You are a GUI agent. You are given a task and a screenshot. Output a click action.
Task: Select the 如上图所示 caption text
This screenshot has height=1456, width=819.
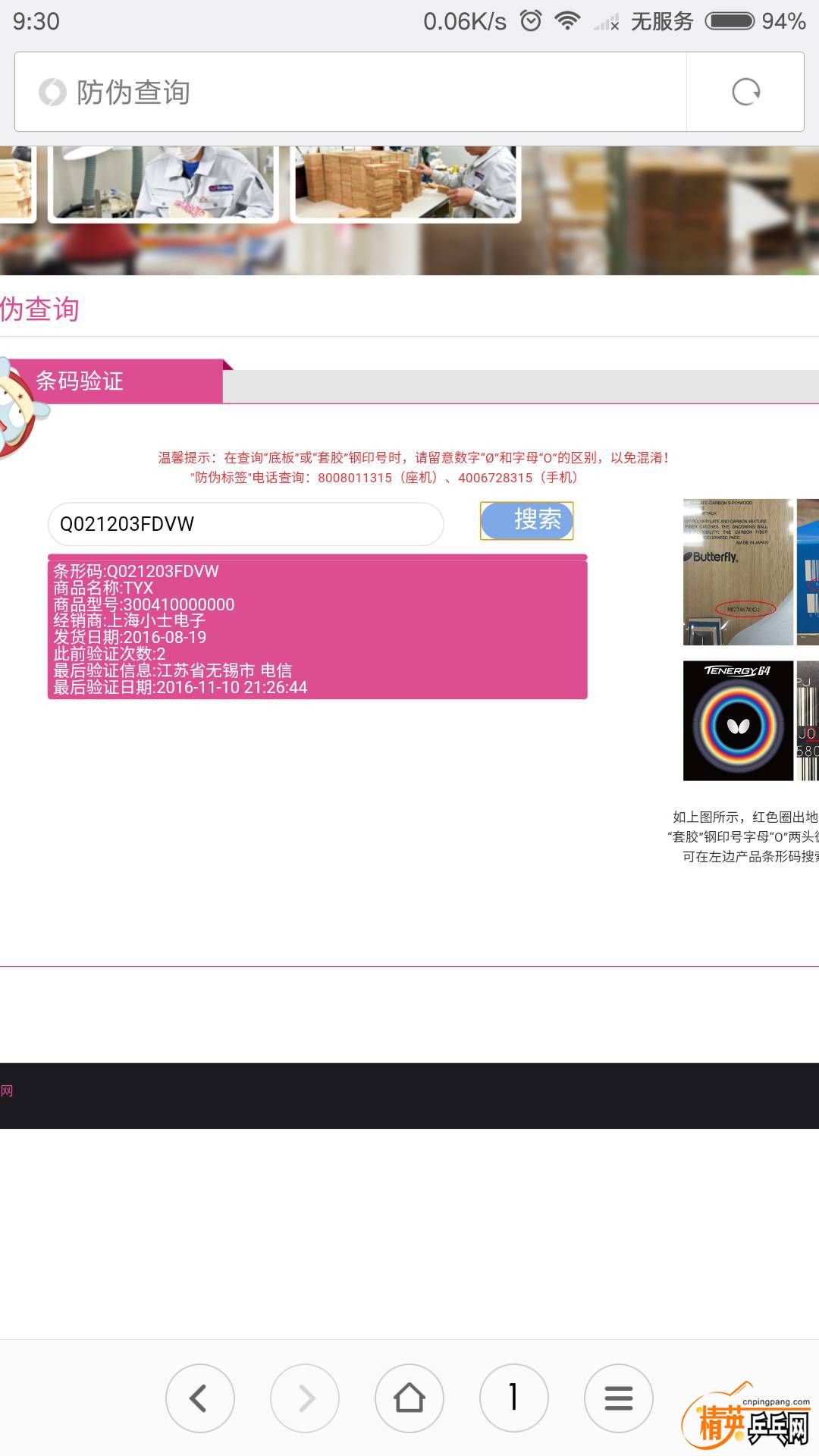(x=745, y=817)
